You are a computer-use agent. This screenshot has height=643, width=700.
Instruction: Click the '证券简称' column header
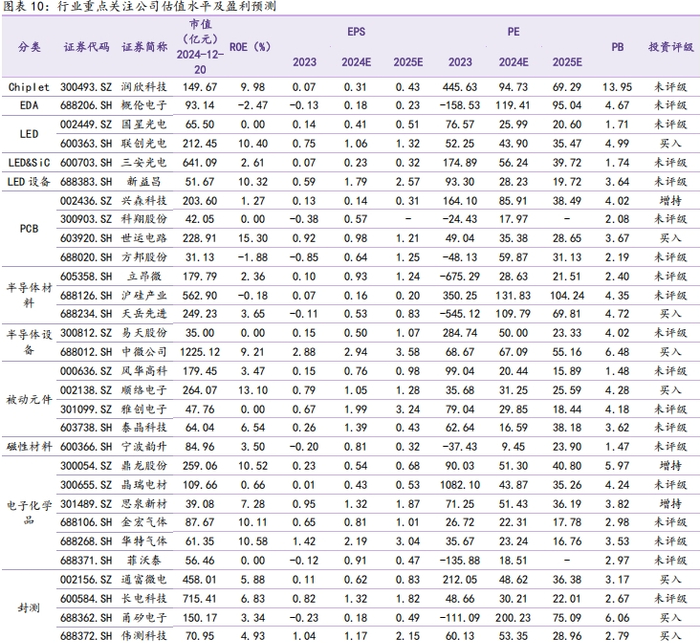pos(144,47)
